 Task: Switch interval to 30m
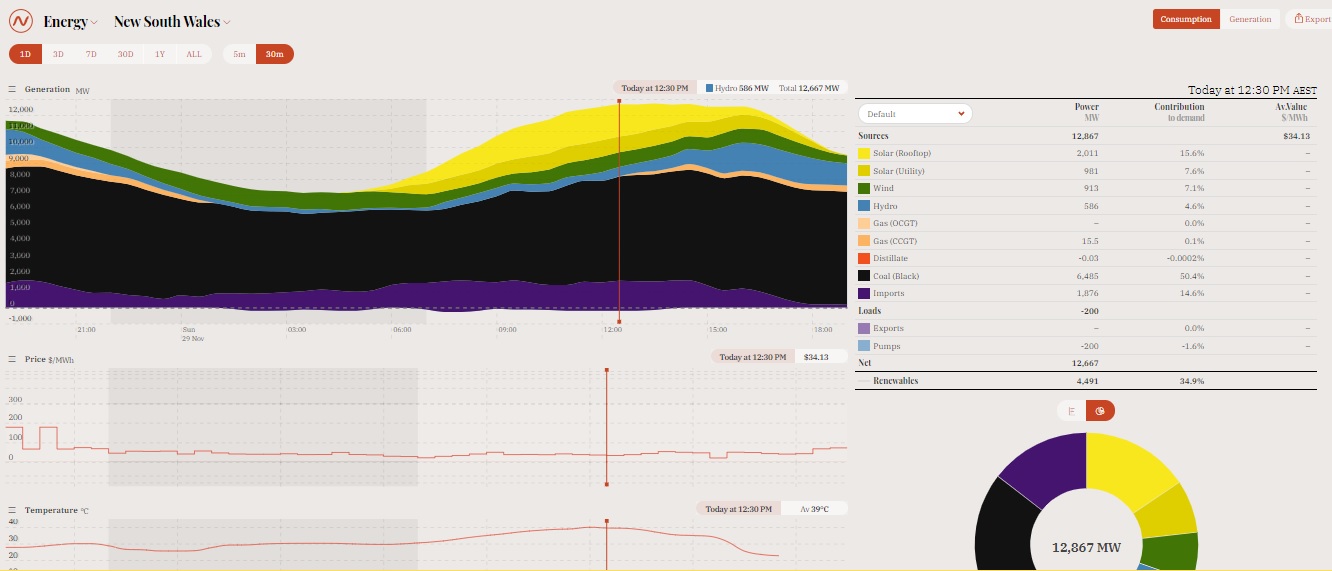point(274,54)
